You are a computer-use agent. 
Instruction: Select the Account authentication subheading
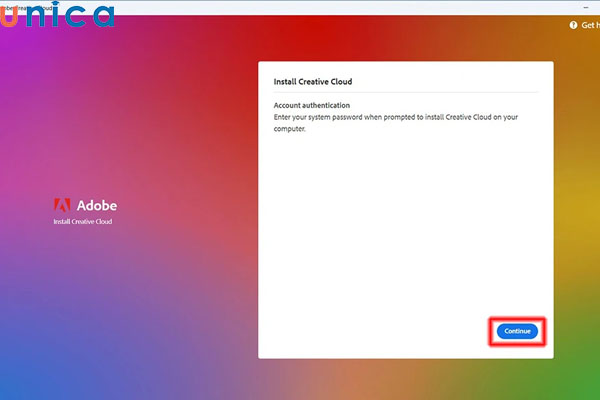click(312, 105)
